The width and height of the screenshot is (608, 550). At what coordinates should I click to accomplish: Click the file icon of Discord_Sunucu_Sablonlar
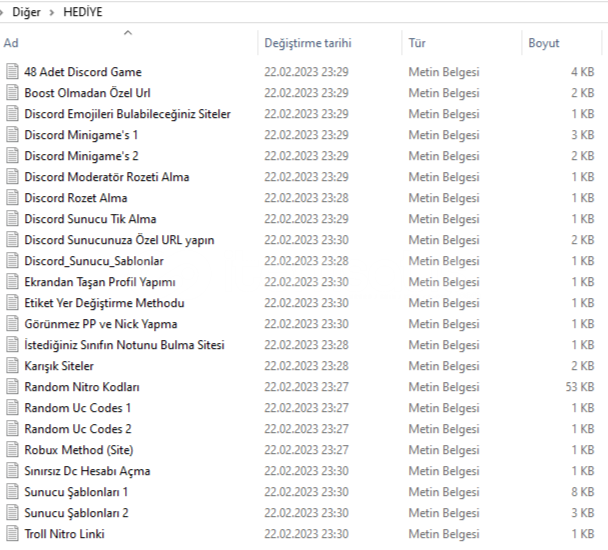(x=12, y=261)
